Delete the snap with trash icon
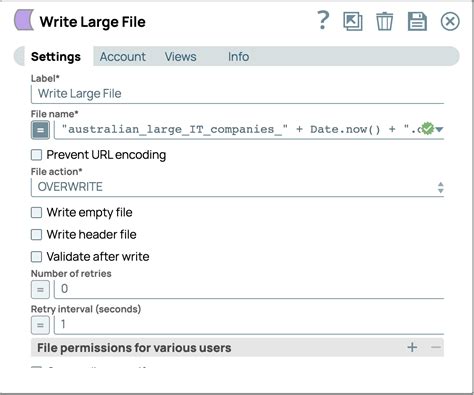The width and height of the screenshot is (474, 395). tap(384, 21)
